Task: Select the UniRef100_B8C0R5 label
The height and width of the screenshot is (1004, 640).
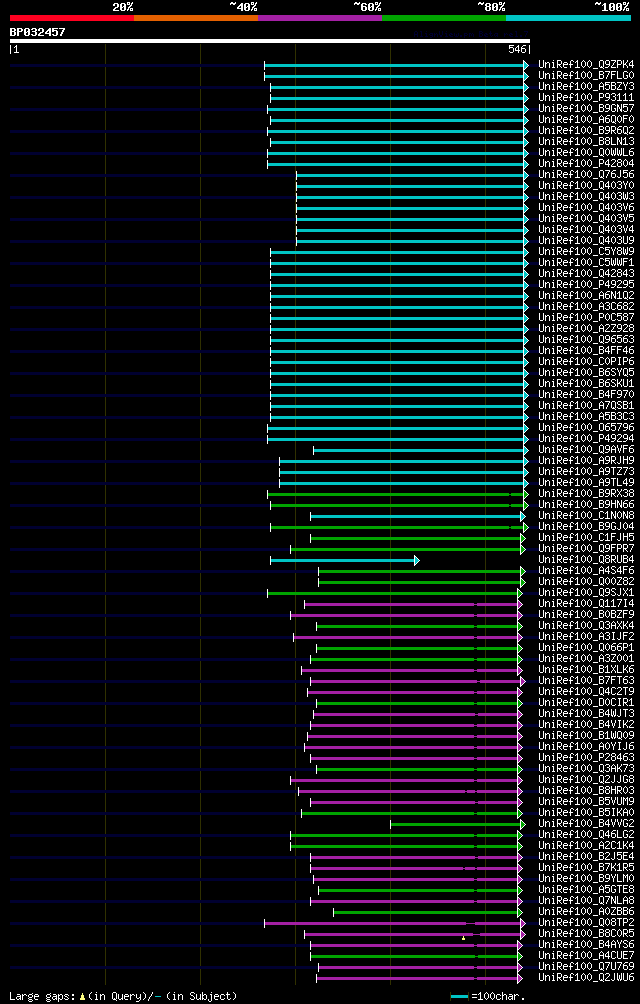Action: pos(586,933)
